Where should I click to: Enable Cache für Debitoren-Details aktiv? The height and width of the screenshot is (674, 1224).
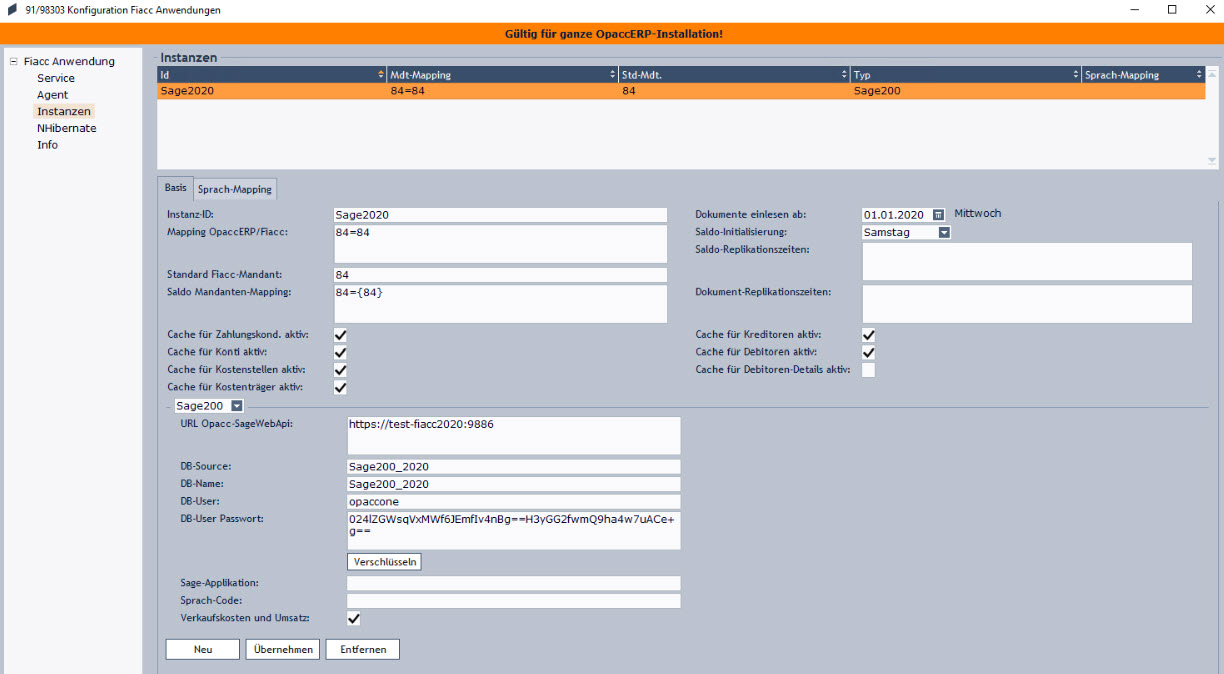click(869, 370)
